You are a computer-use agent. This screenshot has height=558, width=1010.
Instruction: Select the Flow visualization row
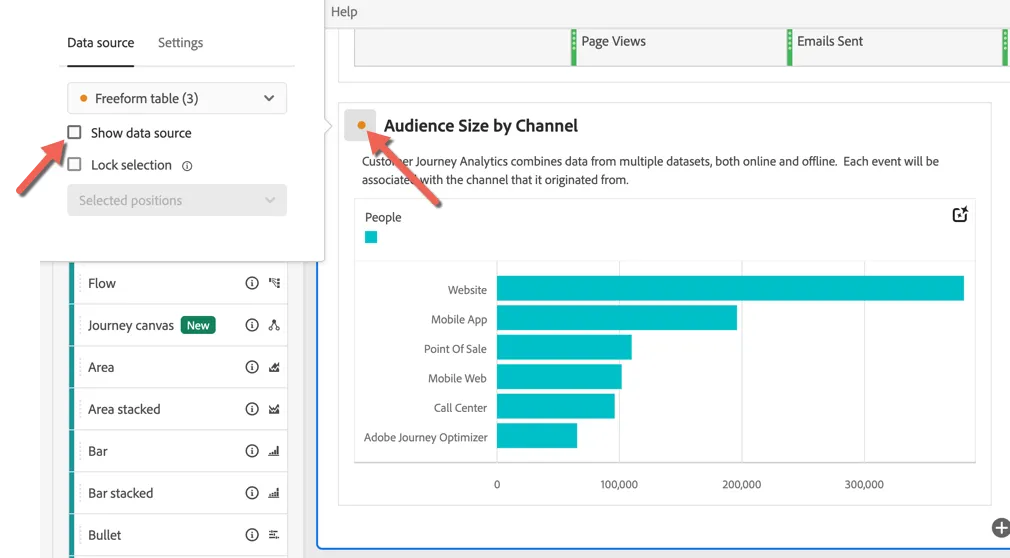pyautogui.click(x=180, y=283)
